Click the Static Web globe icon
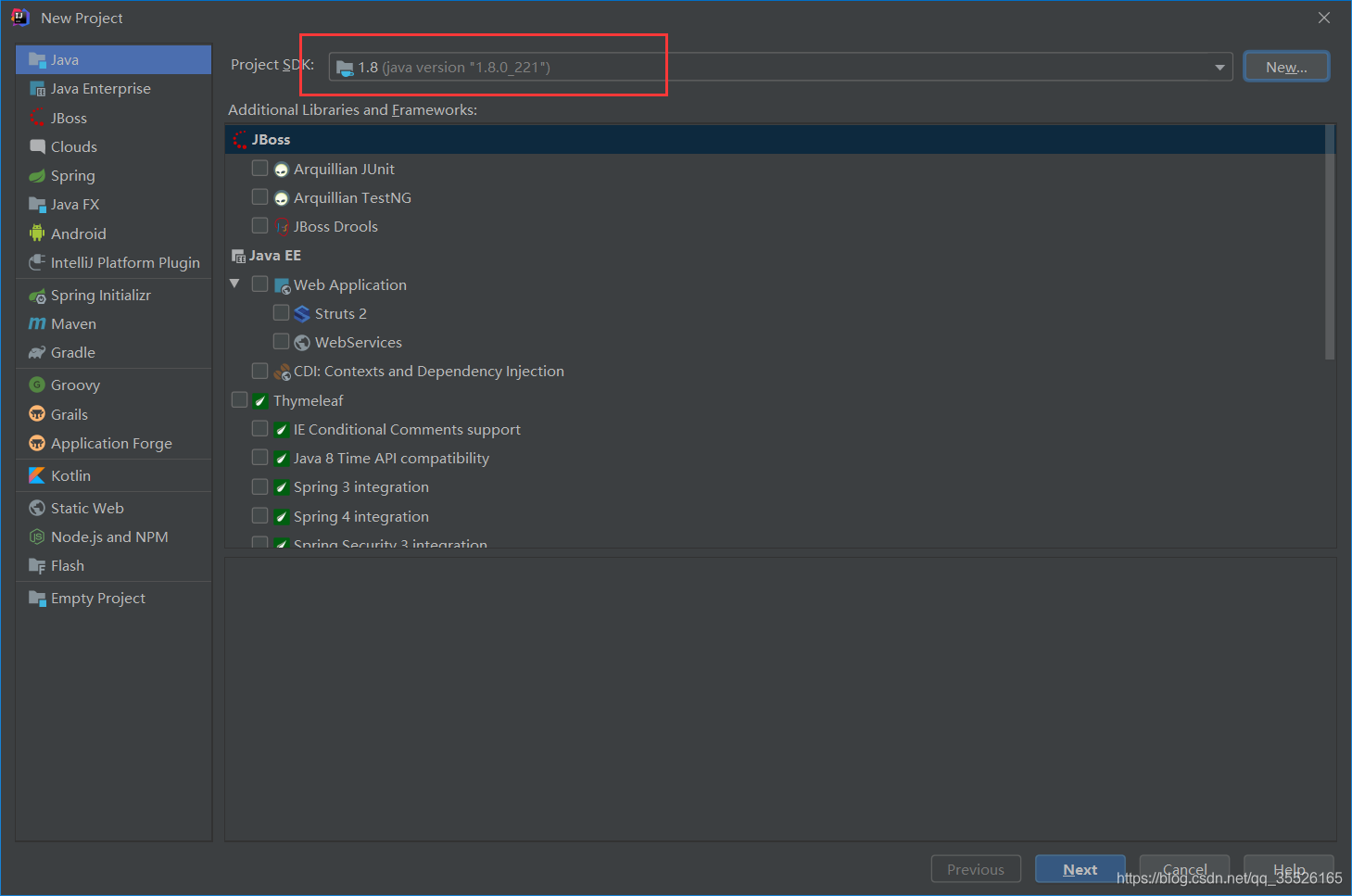This screenshot has height=896, width=1352. (37, 508)
